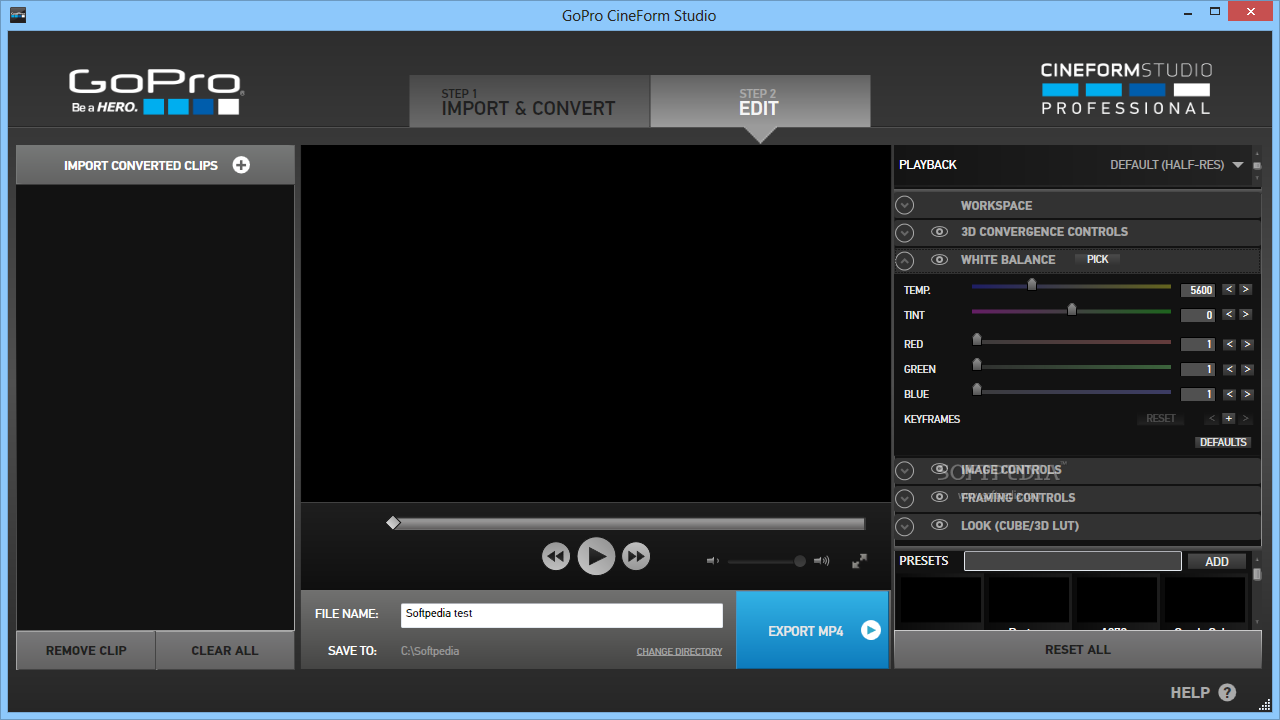Increase Green value with right arrow
Screen dimensions: 1280x720
pos(1246,369)
